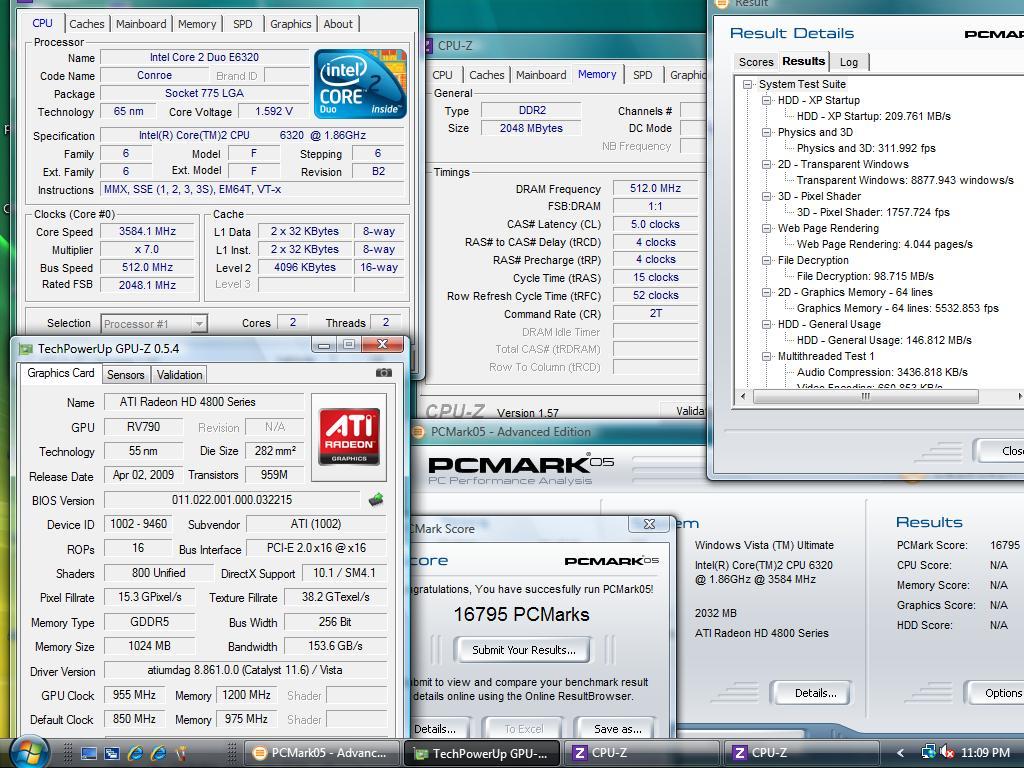Select row HDD - General Usage: 146.812 MB/s
The width and height of the screenshot is (1024, 768).
click(x=884, y=340)
